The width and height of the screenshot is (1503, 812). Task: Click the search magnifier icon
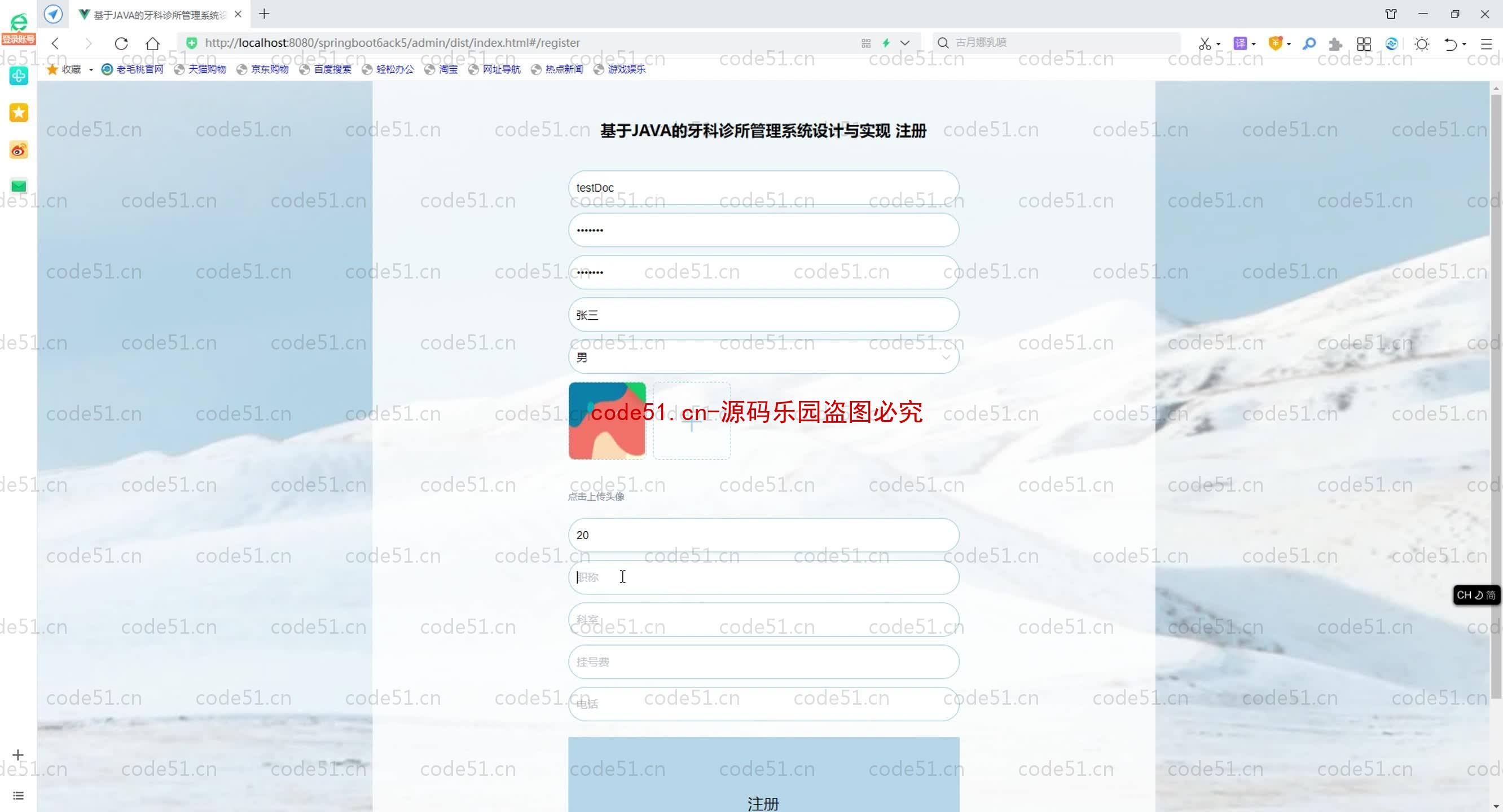click(x=943, y=43)
